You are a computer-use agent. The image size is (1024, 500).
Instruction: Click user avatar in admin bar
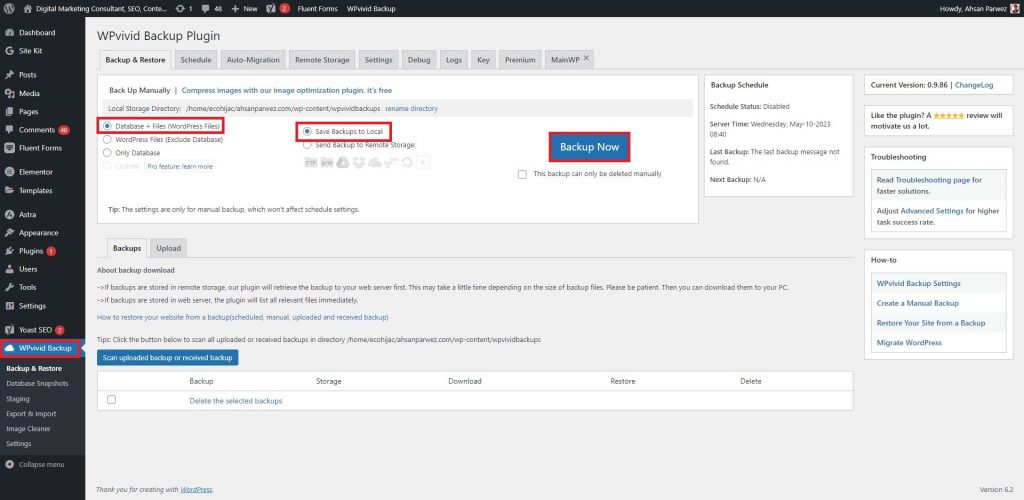click(1014, 9)
